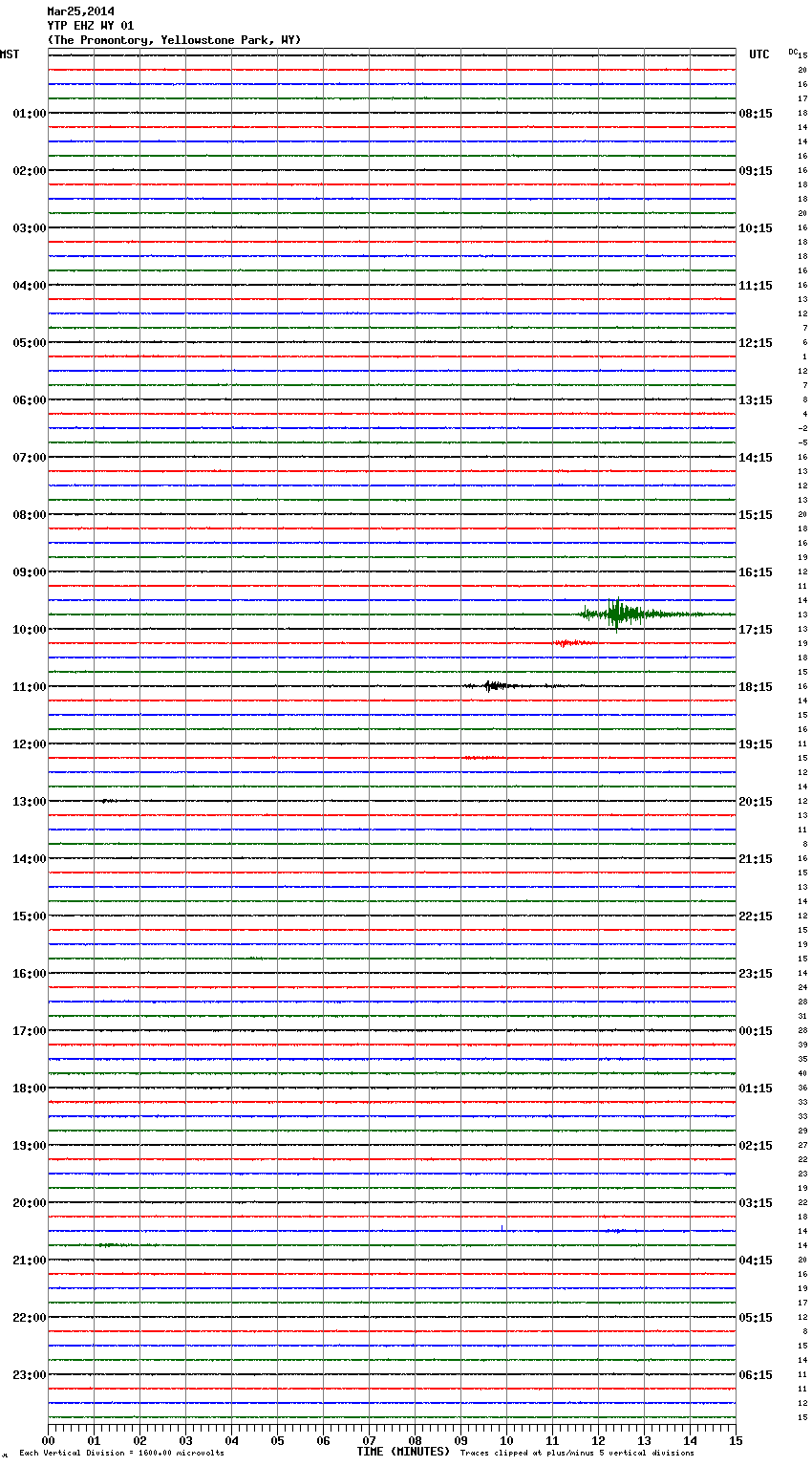The width and height of the screenshot is (812, 1466).
Task: Select the 17:15 UTC time marker
Action: [756, 630]
